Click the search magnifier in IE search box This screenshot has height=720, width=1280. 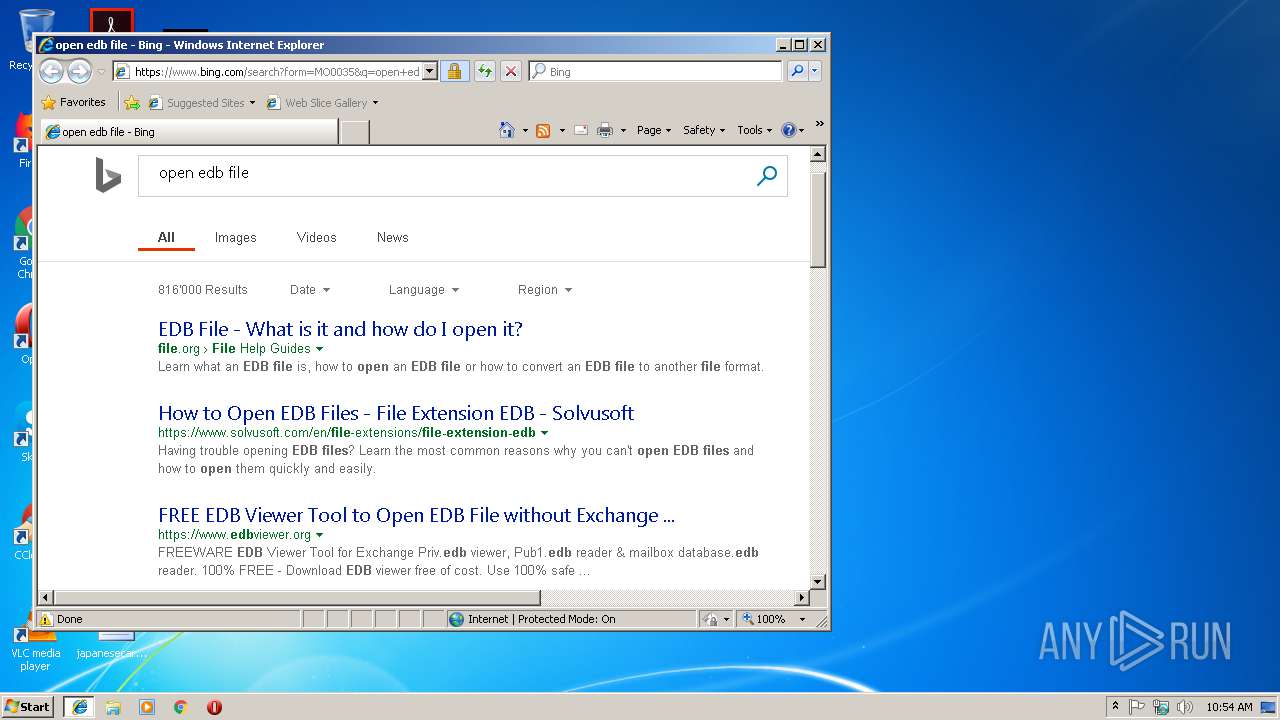(797, 71)
